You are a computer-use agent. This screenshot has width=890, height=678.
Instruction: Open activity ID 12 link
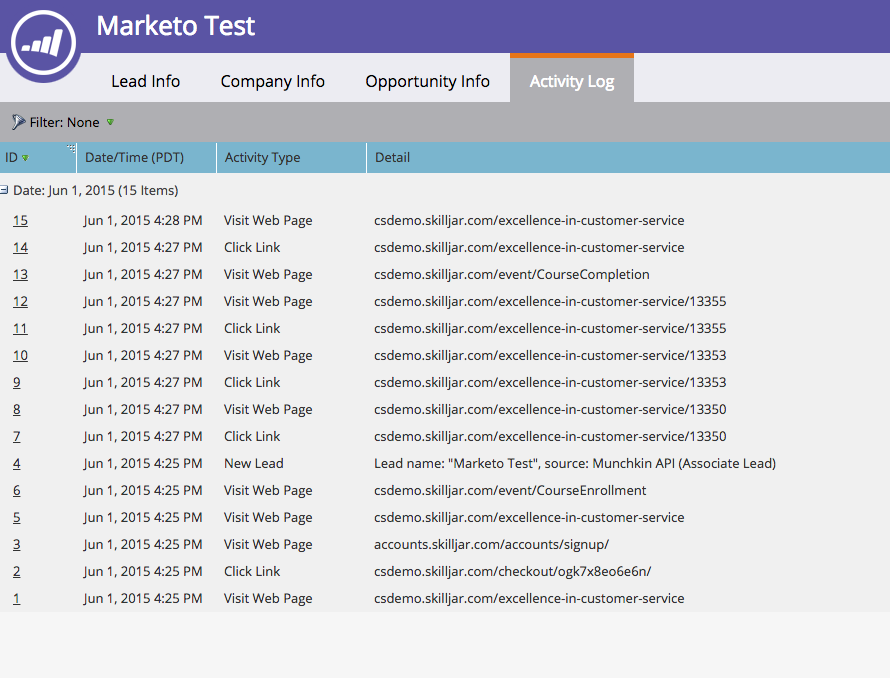[x=20, y=302]
